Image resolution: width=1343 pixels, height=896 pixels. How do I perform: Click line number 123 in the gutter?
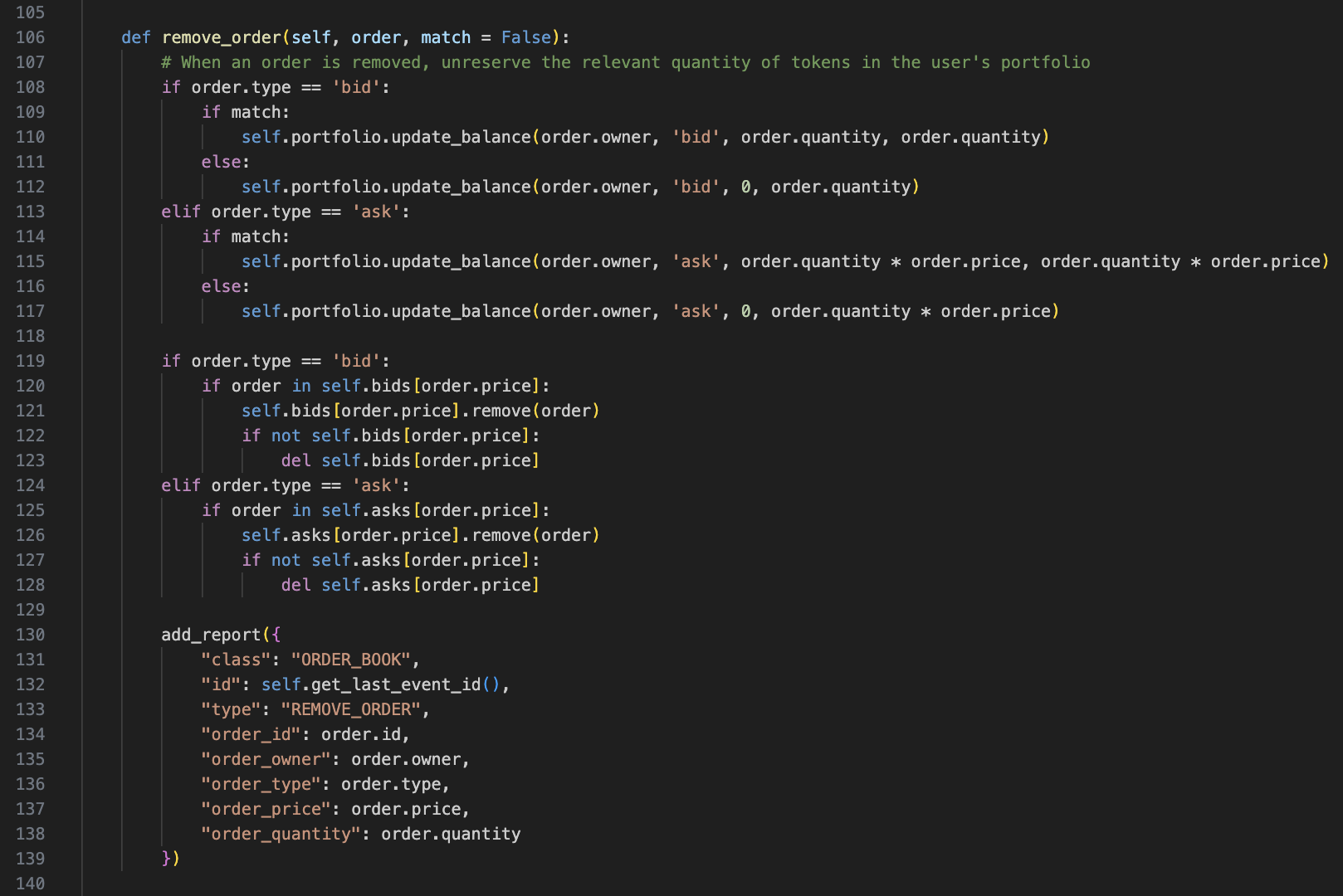(30, 460)
